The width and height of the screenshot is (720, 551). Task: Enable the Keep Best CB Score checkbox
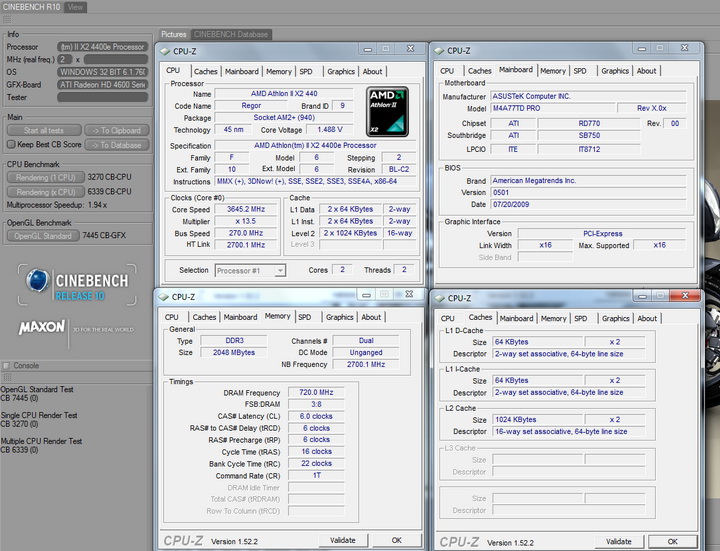pyautogui.click(x=11, y=145)
